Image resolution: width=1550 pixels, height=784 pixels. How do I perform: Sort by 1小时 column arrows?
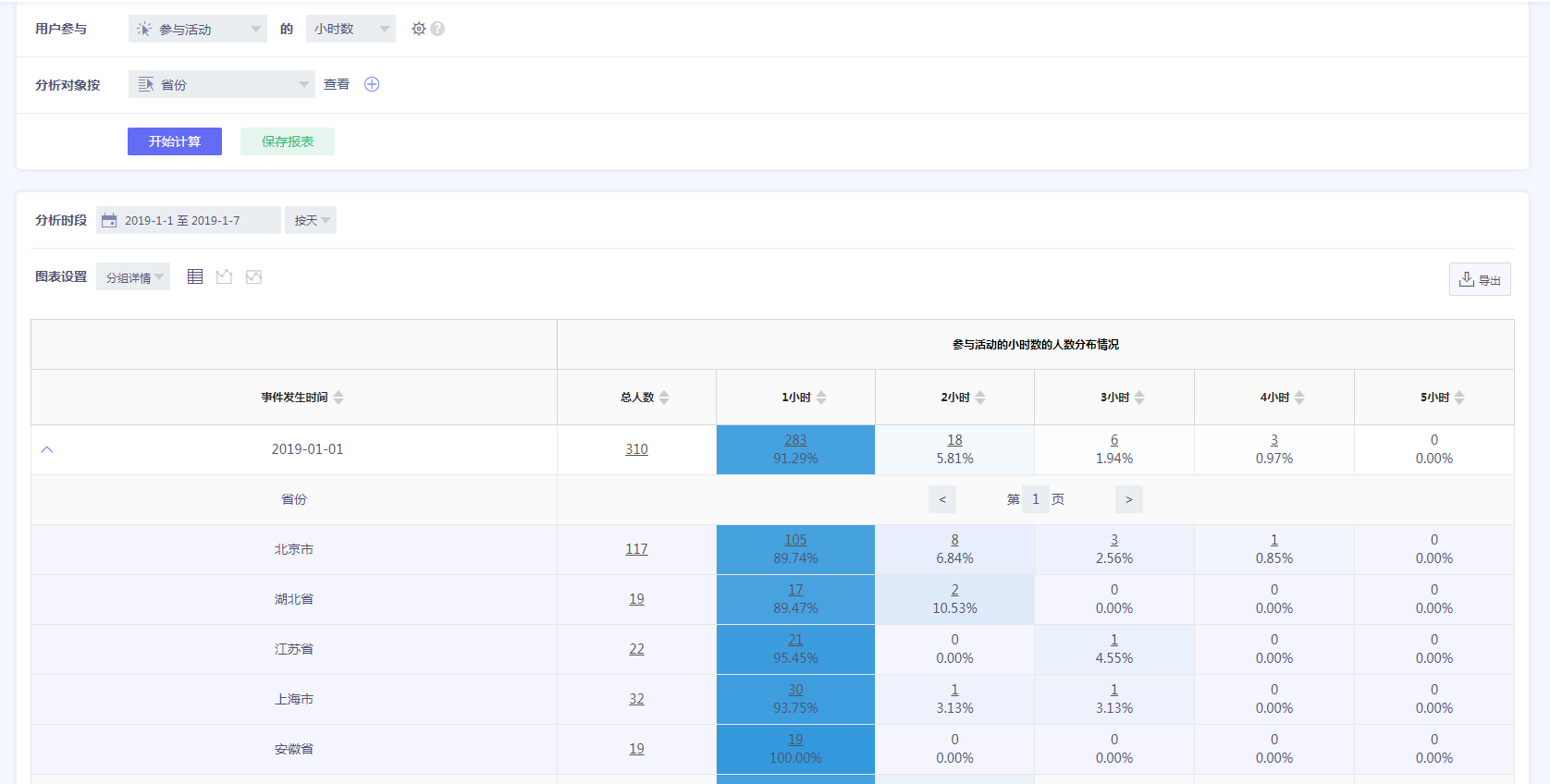click(x=821, y=398)
